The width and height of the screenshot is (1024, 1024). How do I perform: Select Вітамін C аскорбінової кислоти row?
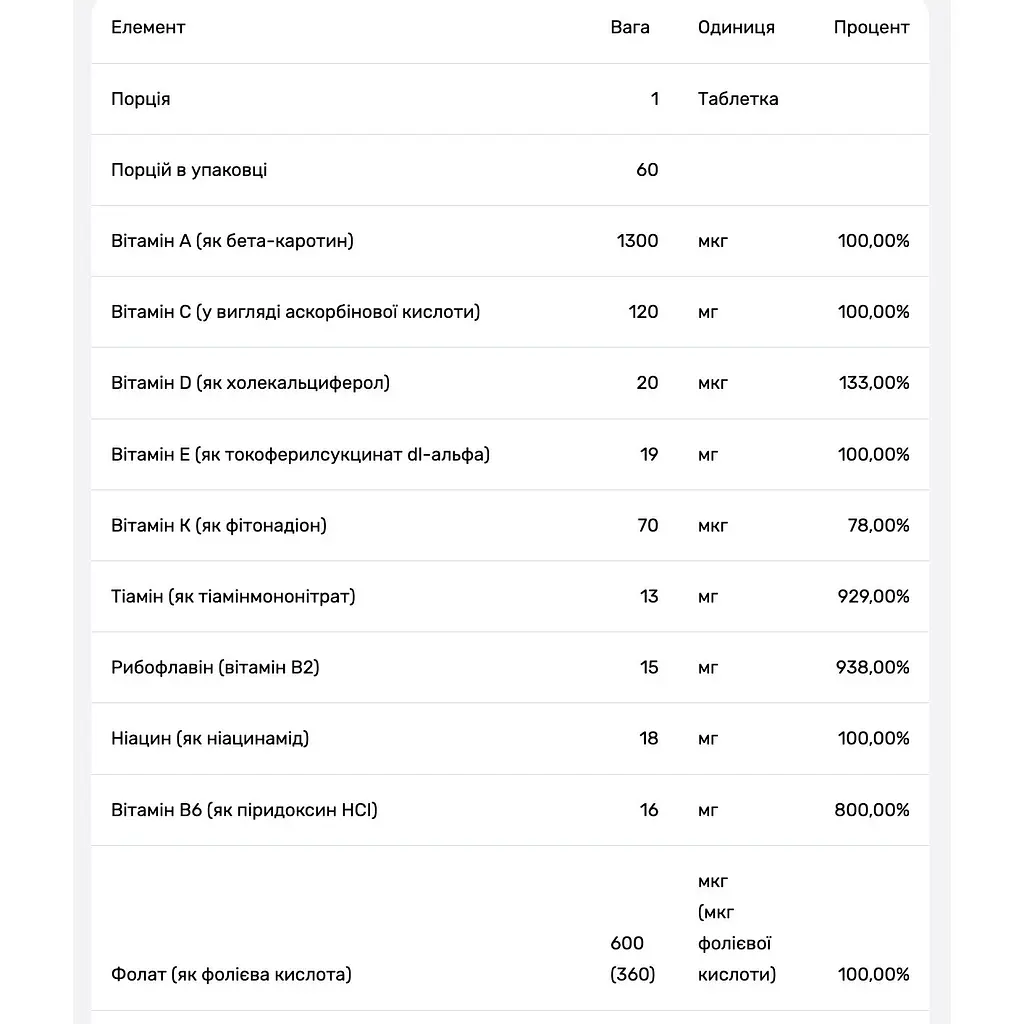(510, 312)
